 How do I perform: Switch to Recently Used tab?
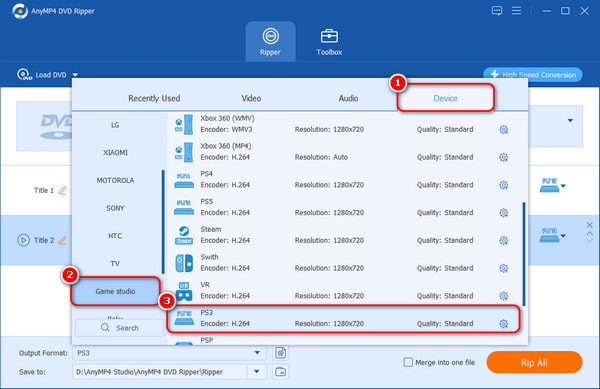[x=154, y=98]
